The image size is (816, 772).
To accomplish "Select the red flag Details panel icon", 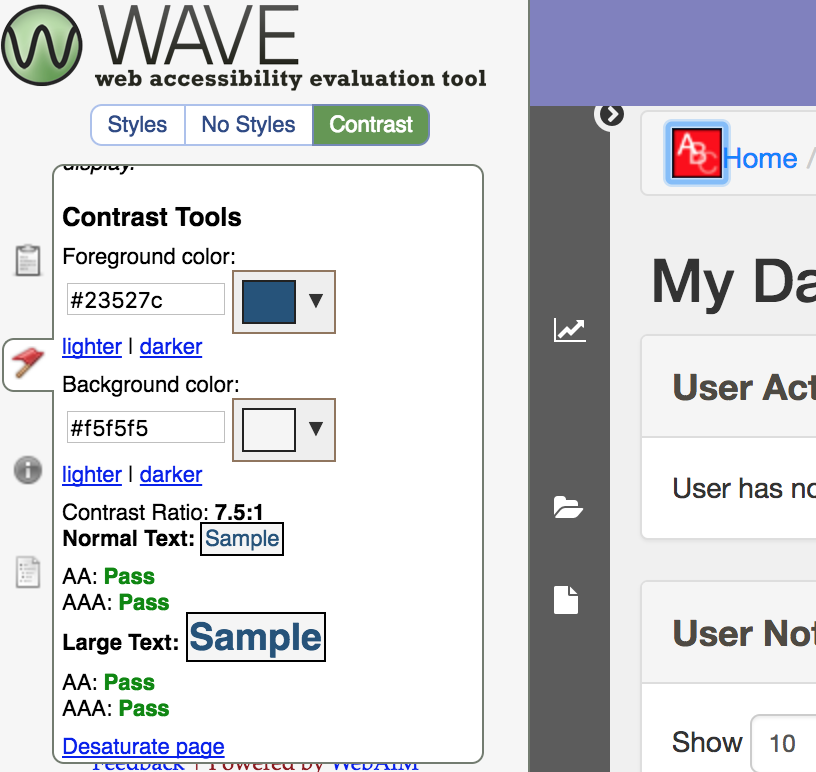I will pyautogui.click(x=28, y=362).
